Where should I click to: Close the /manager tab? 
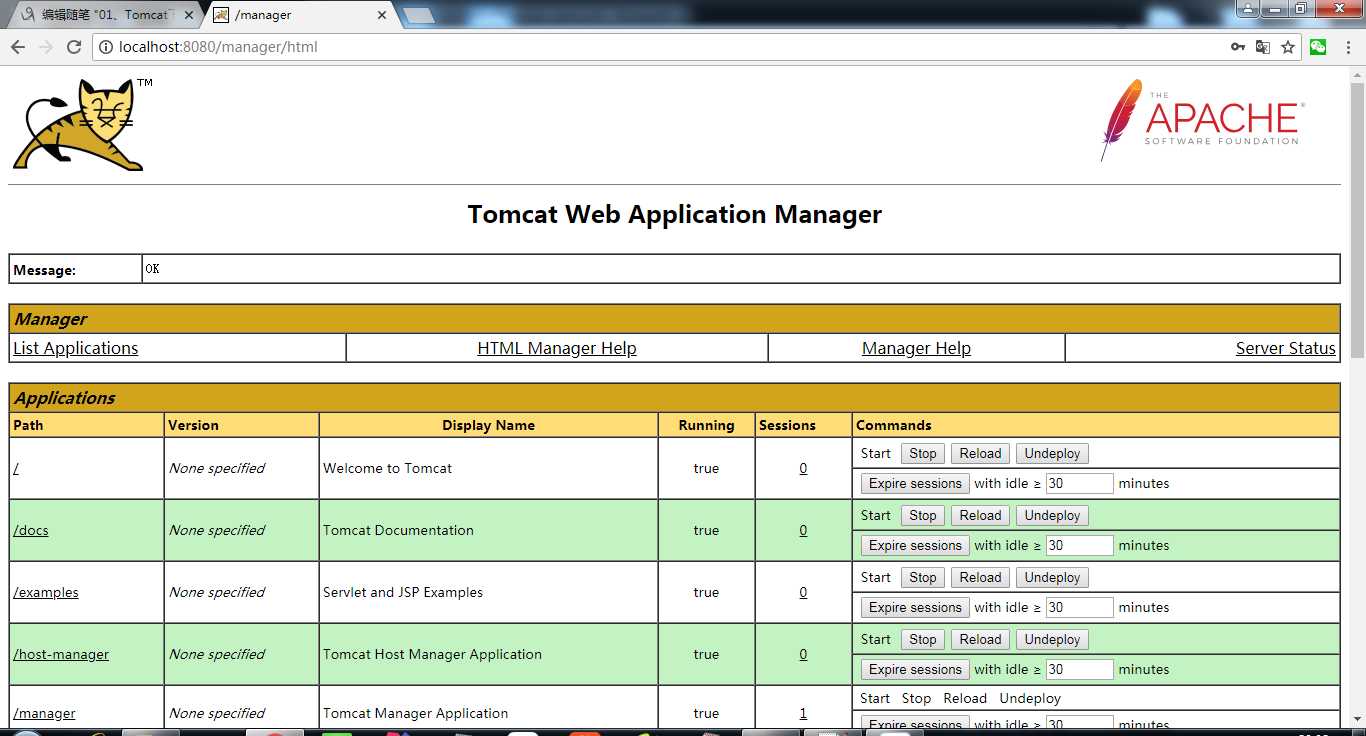tap(381, 15)
